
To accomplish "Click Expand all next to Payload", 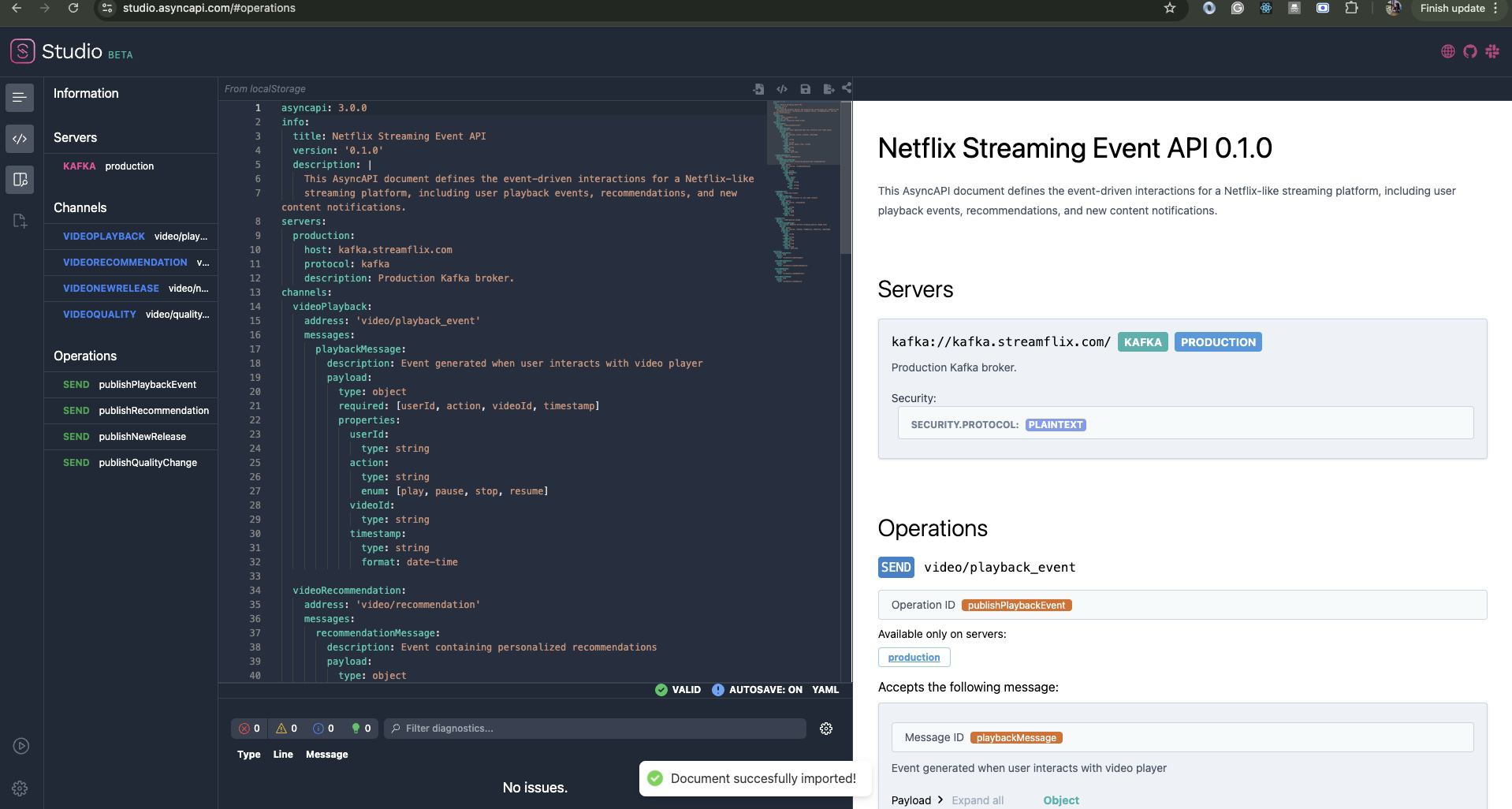I will [x=977, y=800].
